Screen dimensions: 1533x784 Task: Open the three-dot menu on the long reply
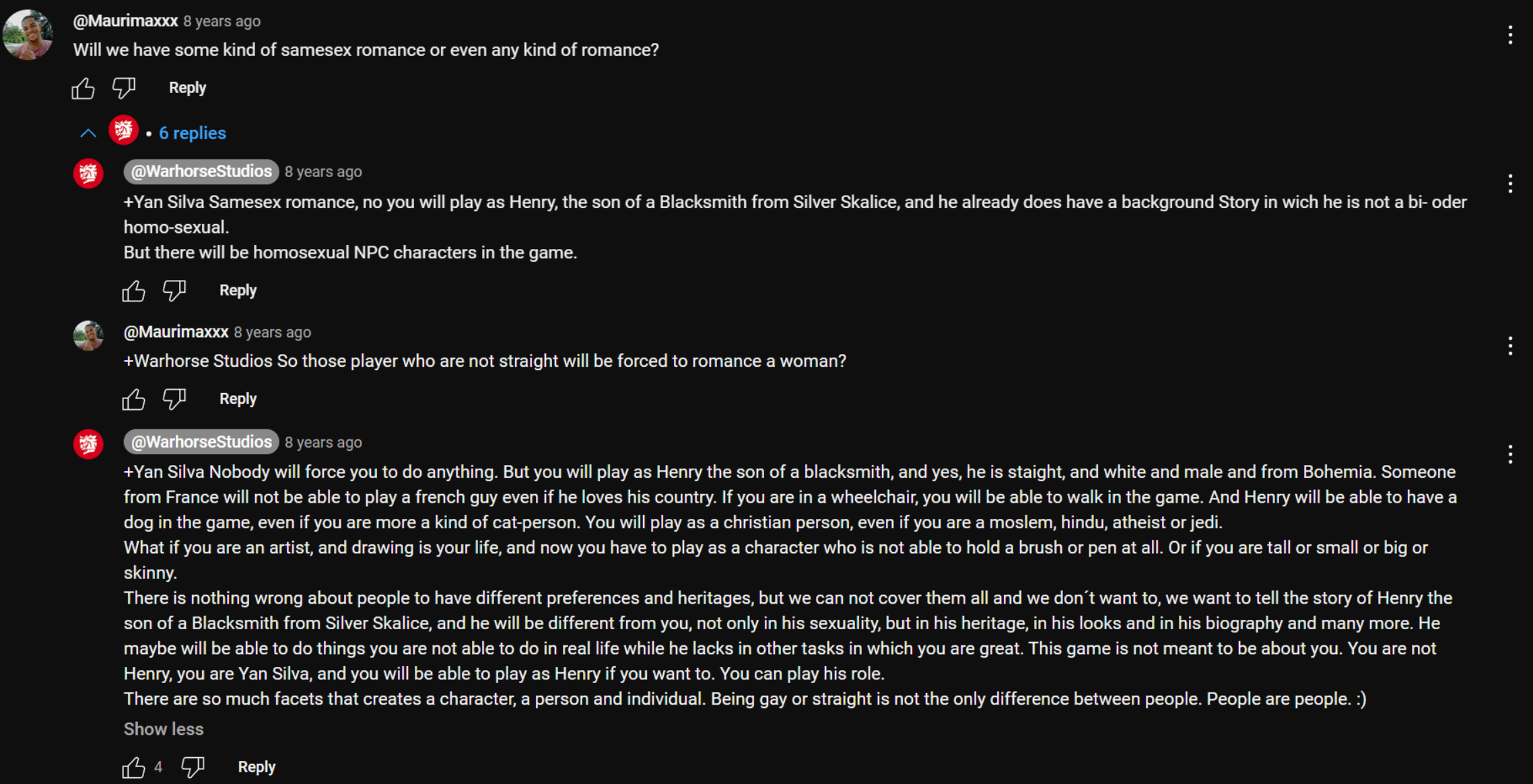point(1510,454)
